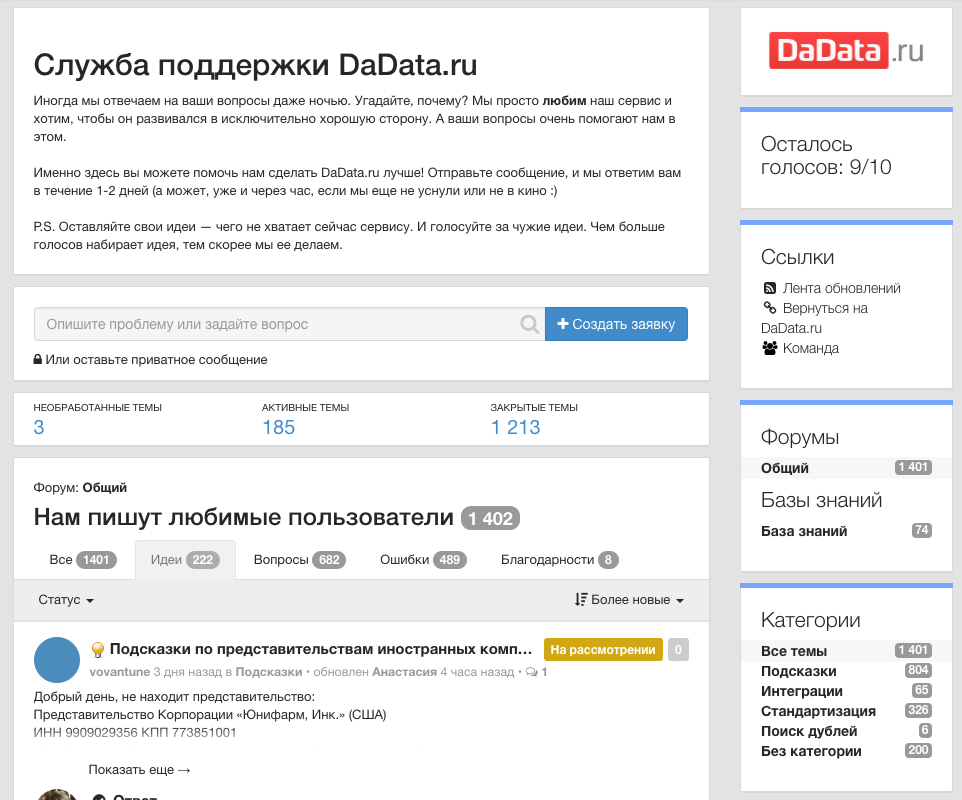Click the RSS icon beside Лента обновлений
This screenshot has width=962, height=800.
(x=769, y=288)
